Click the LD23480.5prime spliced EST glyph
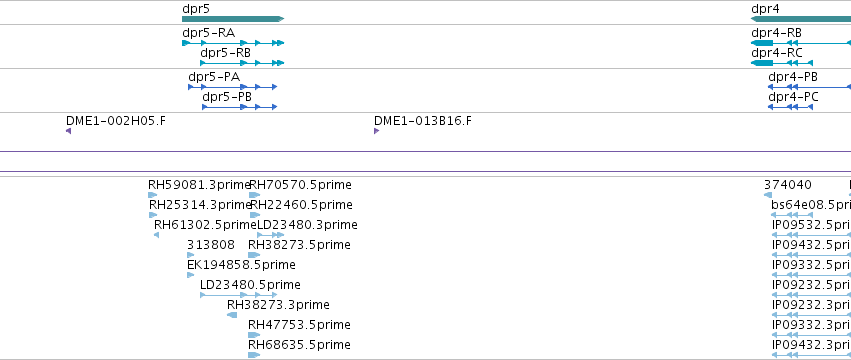This screenshot has height=360, width=851. tap(239, 295)
